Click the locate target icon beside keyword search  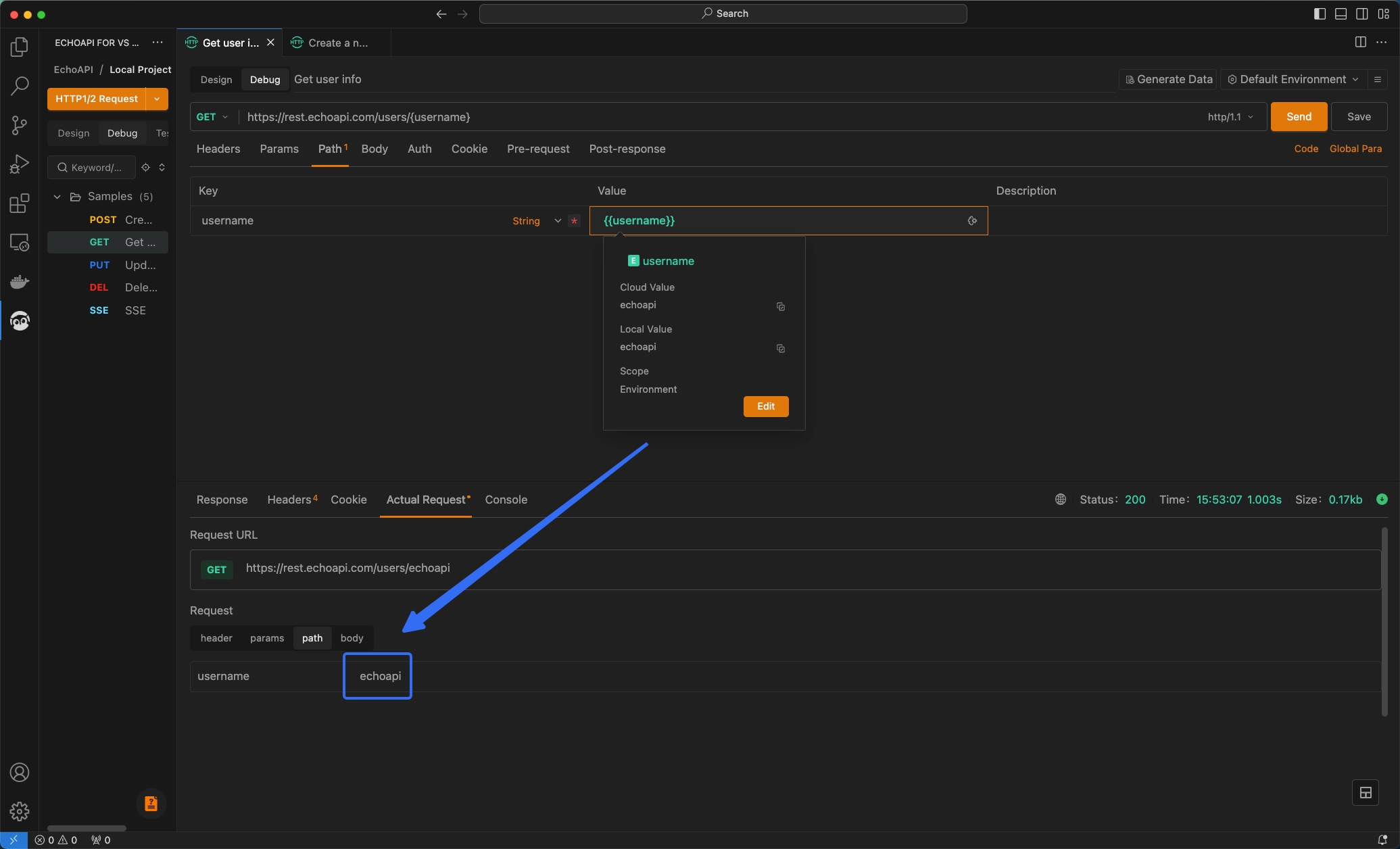click(x=145, y=167)
